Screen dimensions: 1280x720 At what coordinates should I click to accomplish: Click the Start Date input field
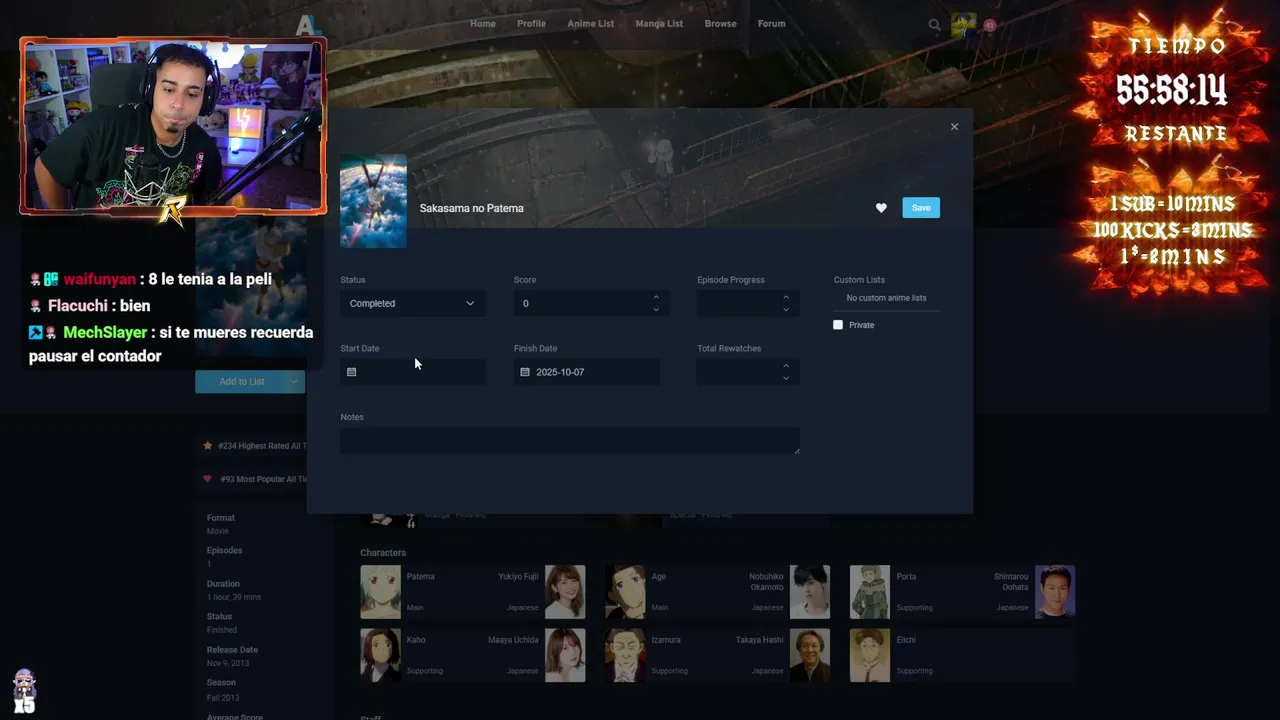[x=413, y=372]
